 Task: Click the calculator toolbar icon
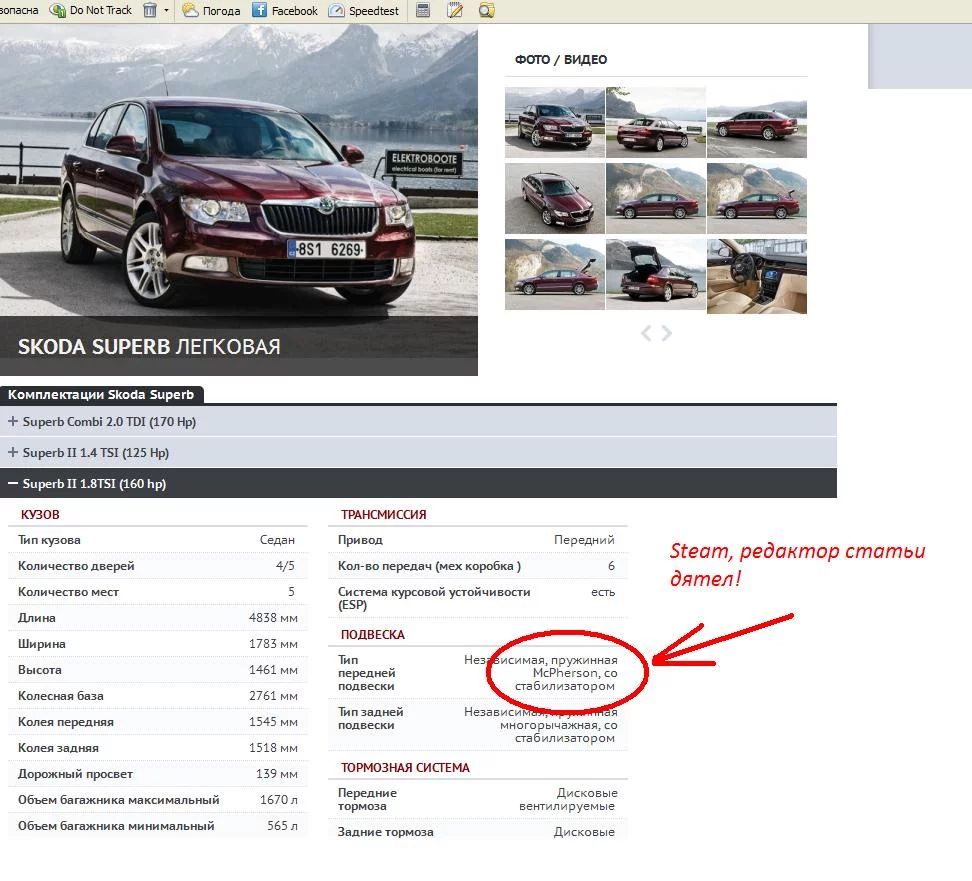tap(423, 11)
